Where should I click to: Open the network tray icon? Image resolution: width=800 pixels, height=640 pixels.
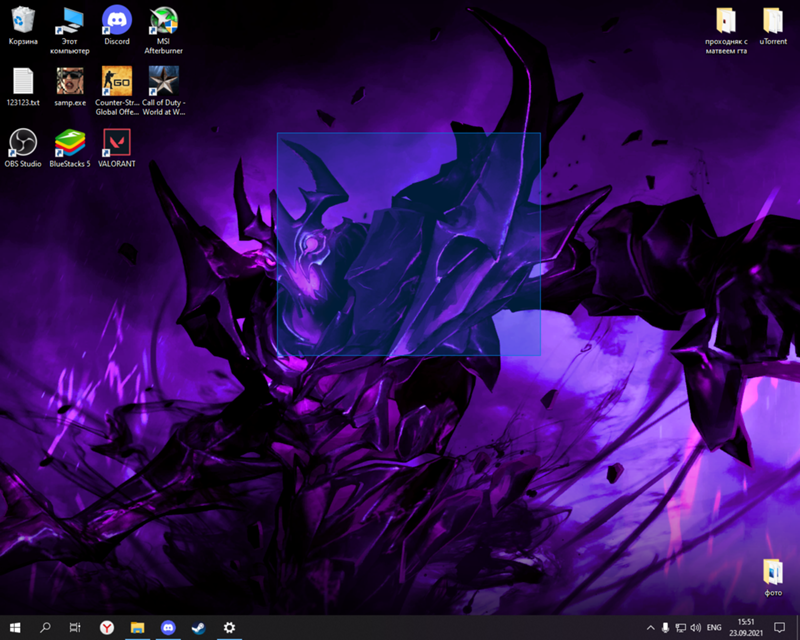(x=681, y=627)
